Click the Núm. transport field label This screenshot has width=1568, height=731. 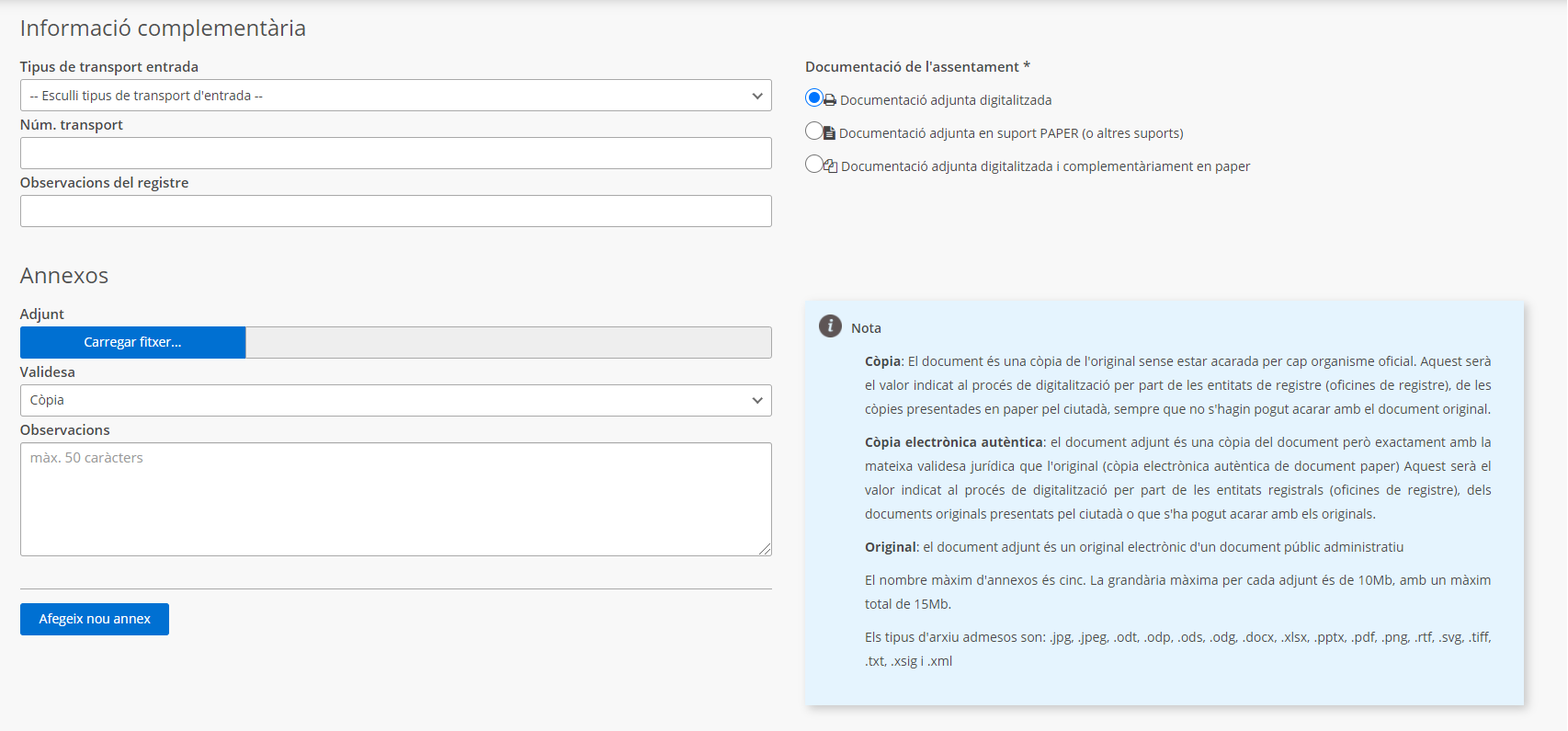click(x=72, y=125)
